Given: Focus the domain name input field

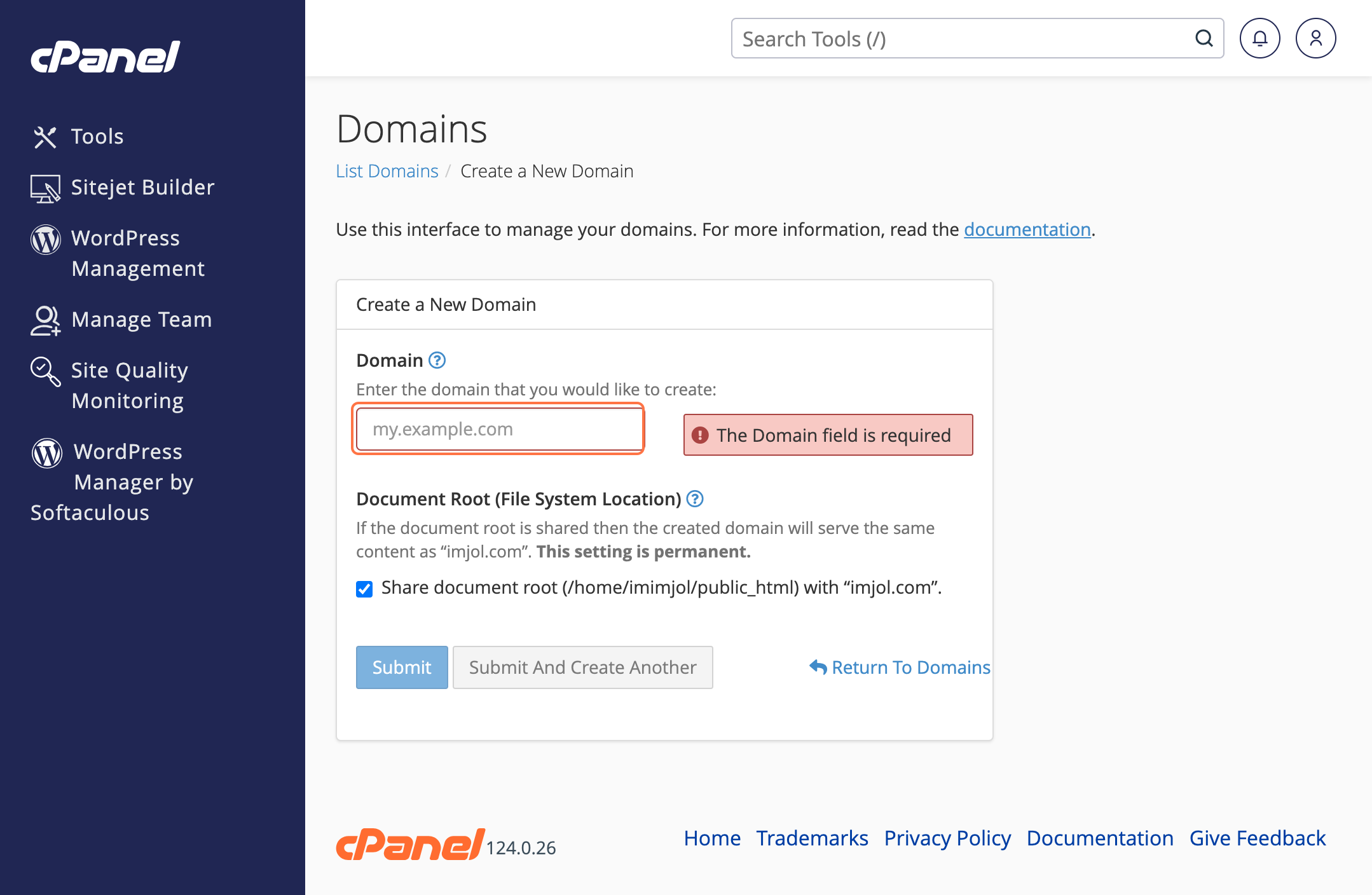Looking at the screenshot, I should coord(499,429).
